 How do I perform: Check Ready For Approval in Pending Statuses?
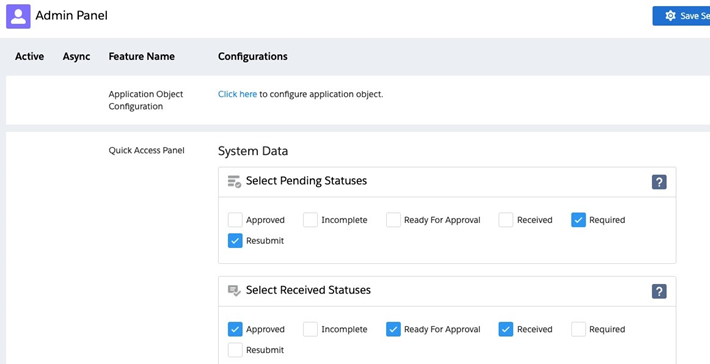[x=393, y=220]
